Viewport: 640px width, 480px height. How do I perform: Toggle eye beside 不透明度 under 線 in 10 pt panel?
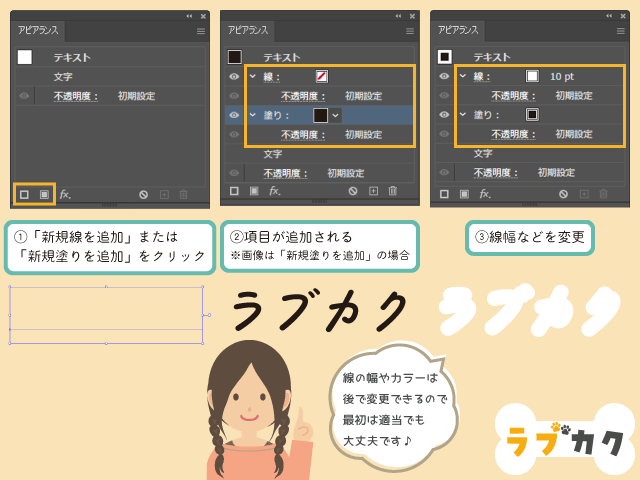(444, 96)
